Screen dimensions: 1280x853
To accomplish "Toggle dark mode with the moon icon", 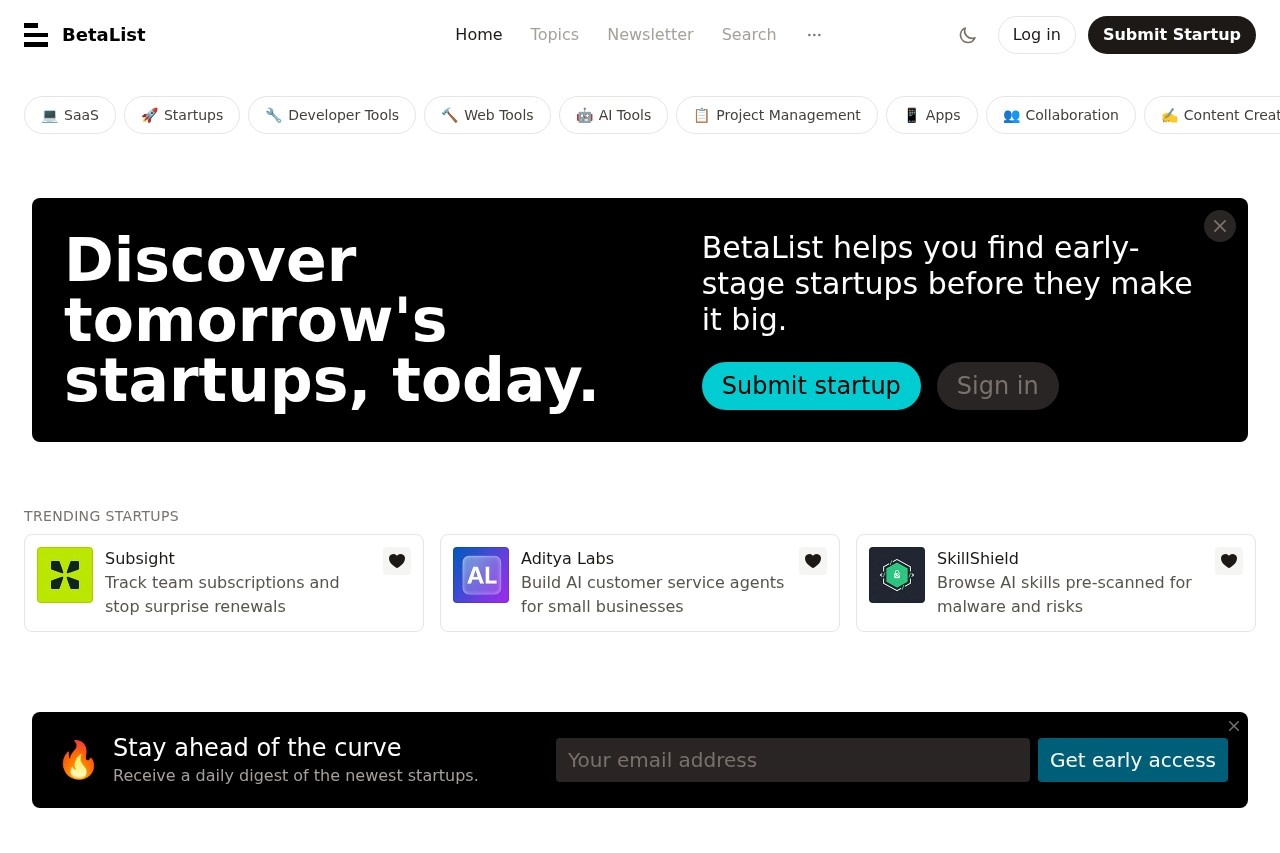I will click(x=967, y=34).
